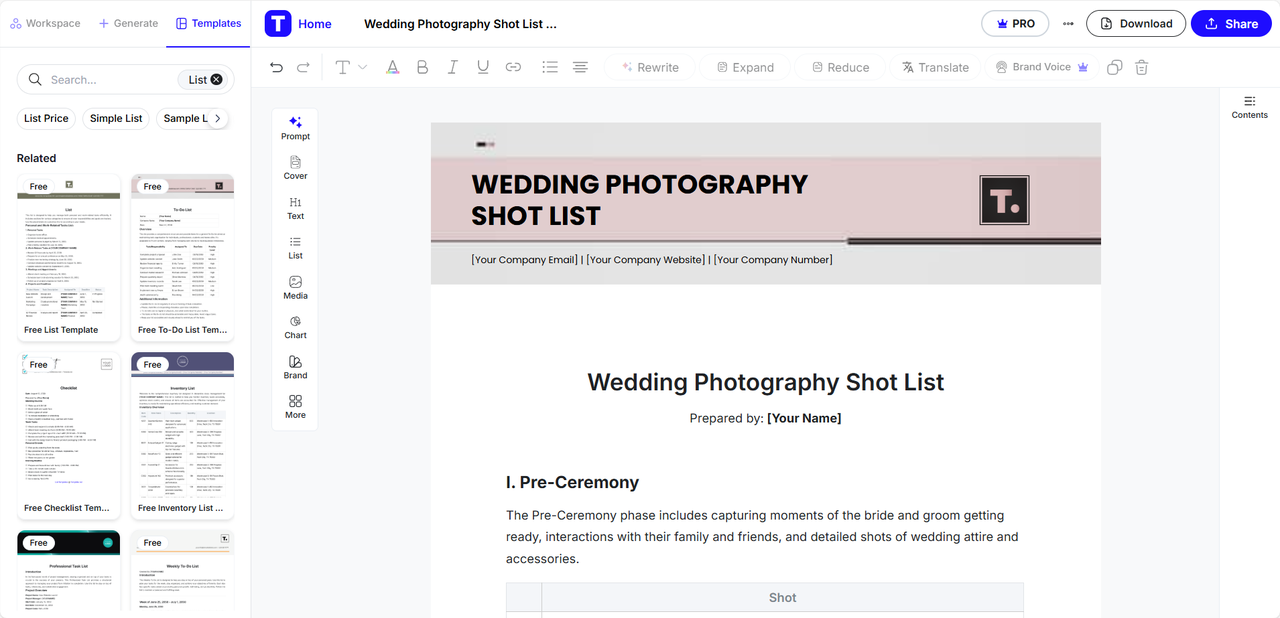Viewport: 1280px width, 618px height.
Task: Click the Reduce text button
Action: point(840,67)
